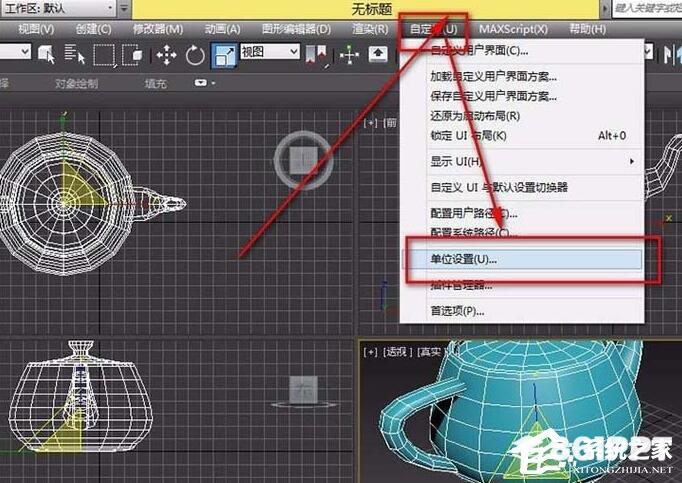Choose 配置用户路径(C)... menu entry
The height and width of the screenshot is (483, 682).
pos(522,213)
